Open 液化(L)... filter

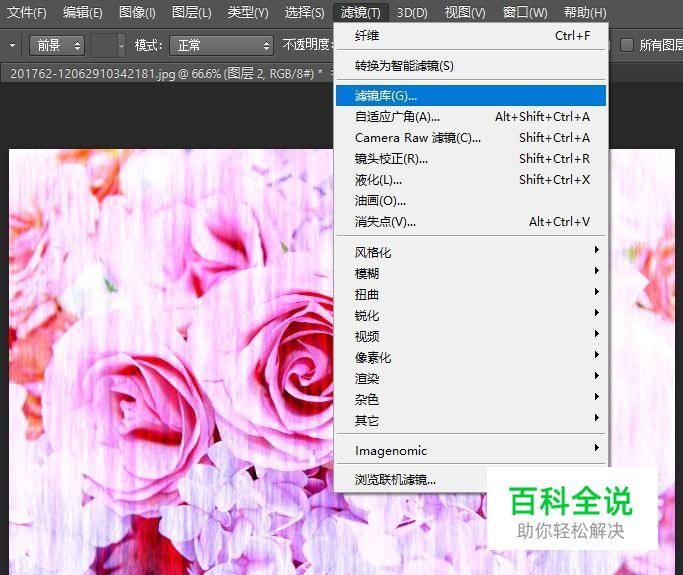click(471, 179)
